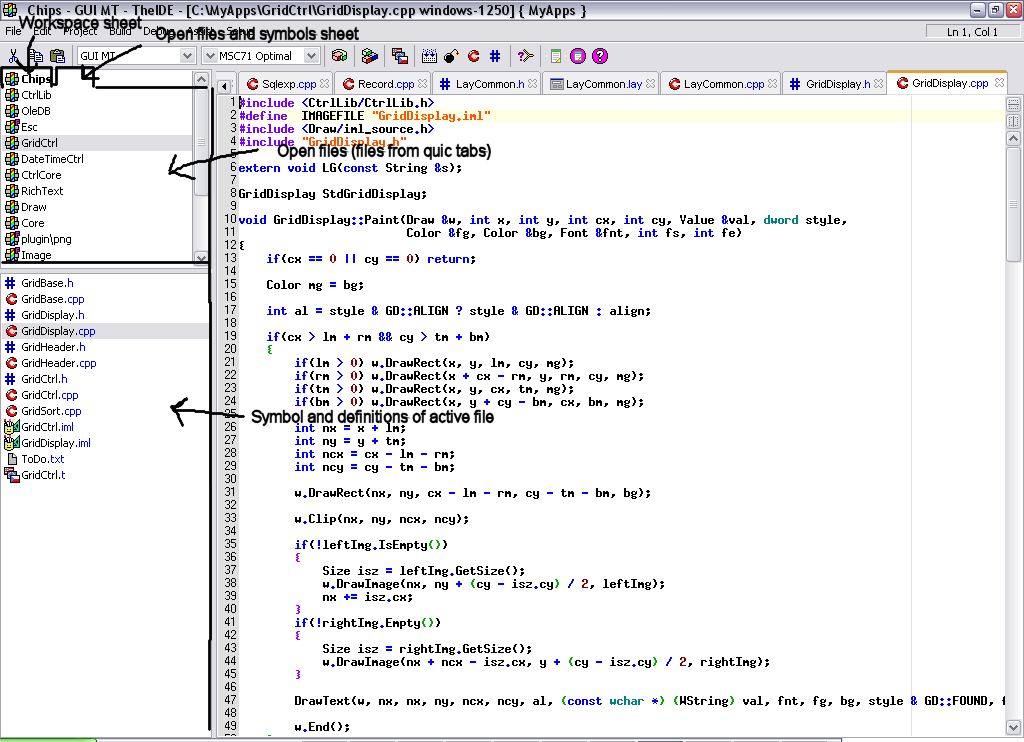
Task: Click the Paste clipboard toolbar icon
Action: 57,56
